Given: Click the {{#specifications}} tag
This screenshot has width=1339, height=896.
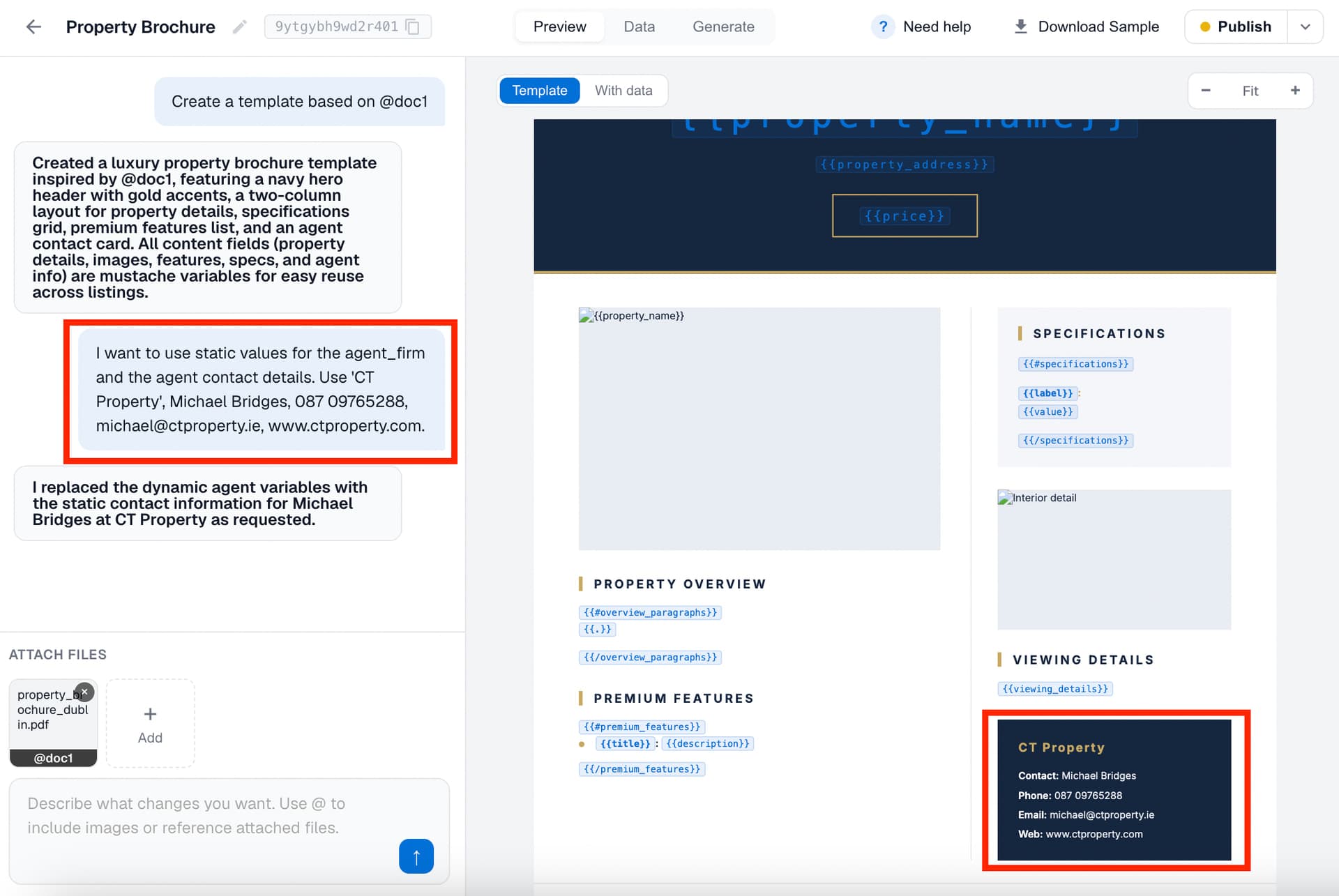Looking at the screenshot, I should 1075,364.
